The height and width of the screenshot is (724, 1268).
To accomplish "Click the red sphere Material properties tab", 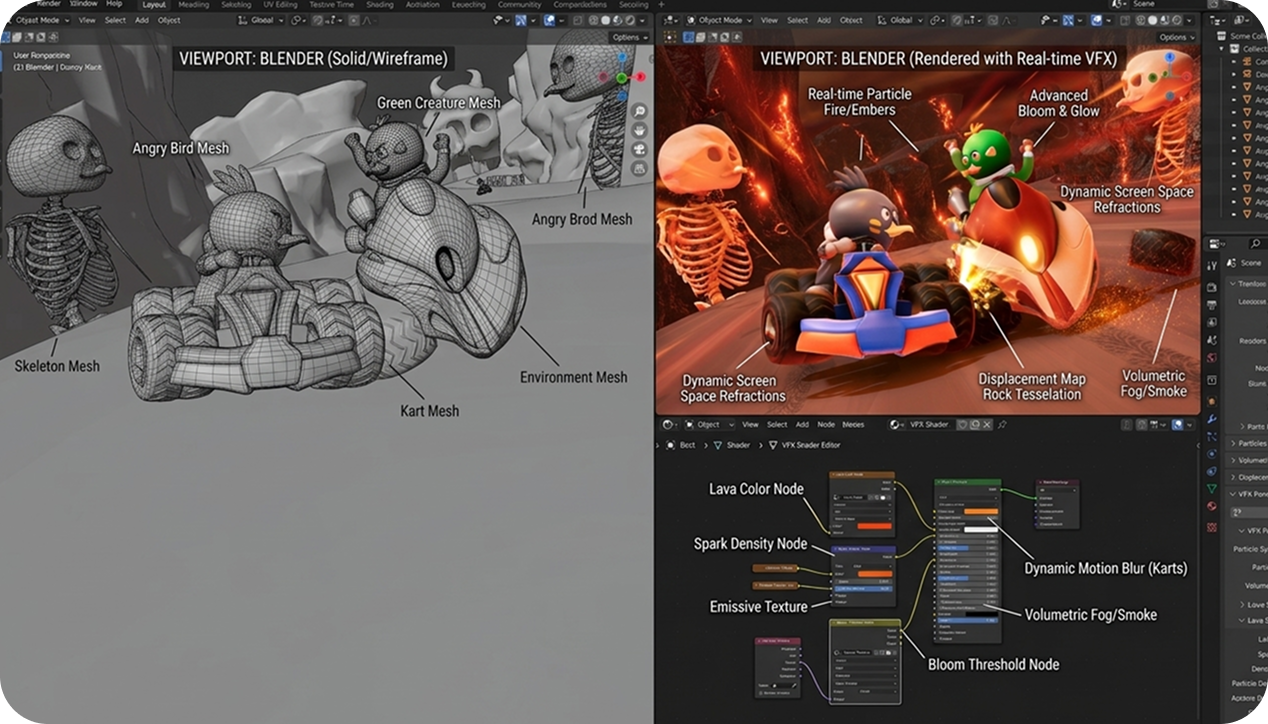I will tap(1212, 506).
